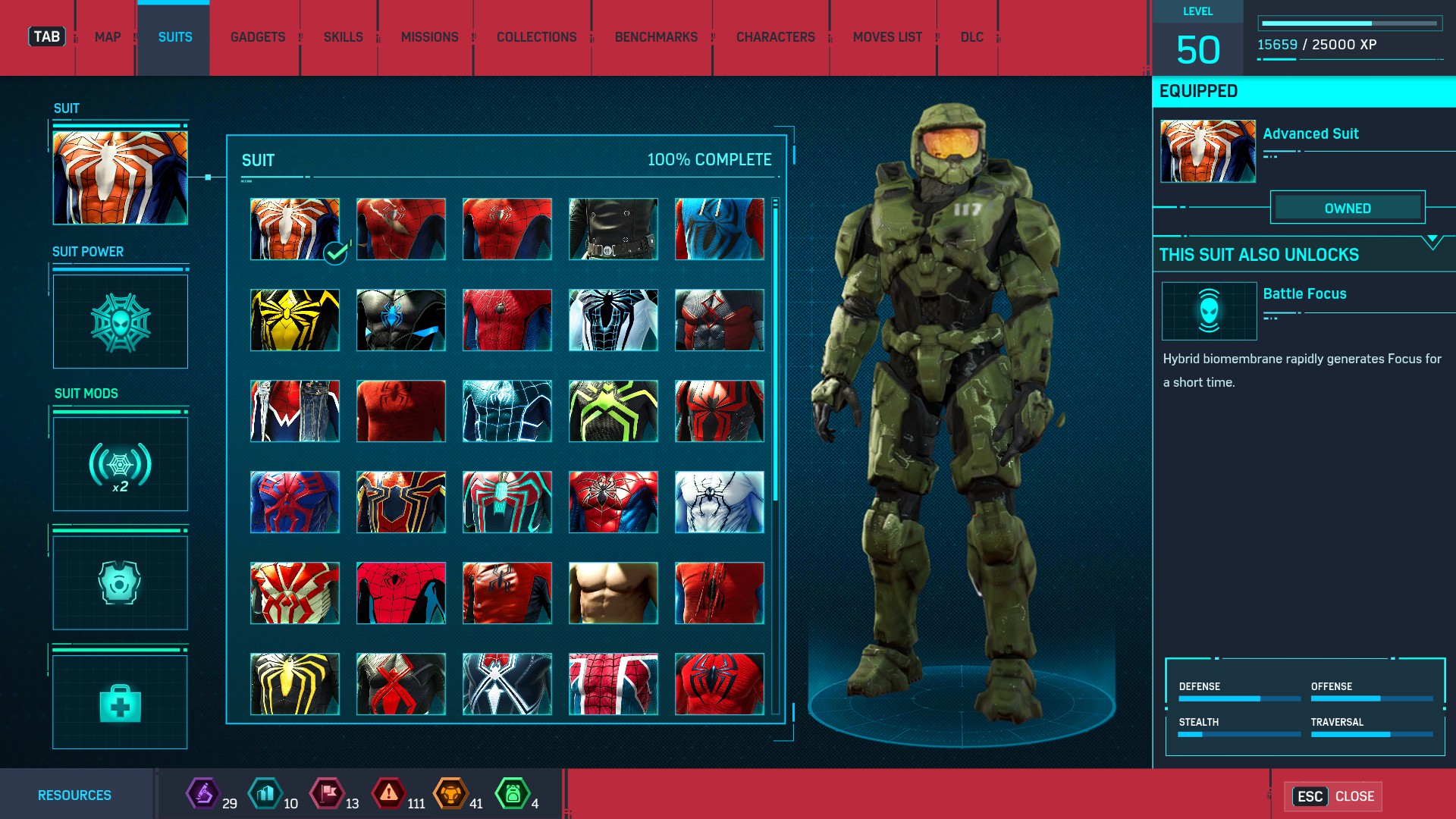Open the Skills tab
Image resolution: width=1456 pixels, height=819 pixels.
tap(343, 37)
